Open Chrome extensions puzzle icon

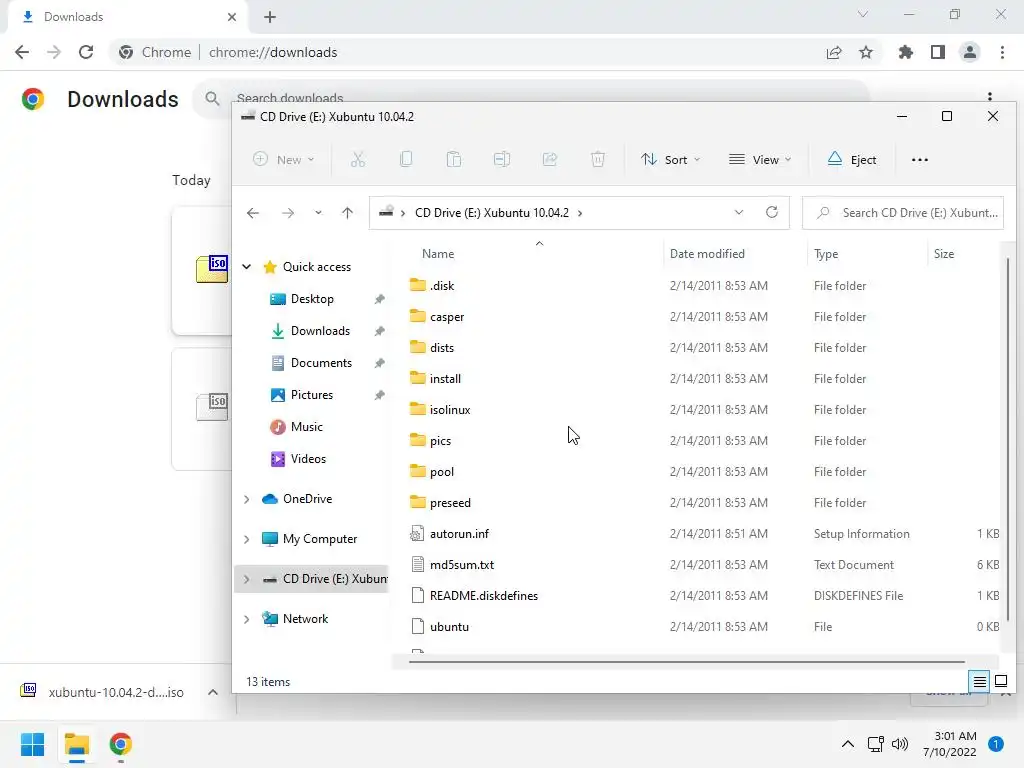pos(905,52)
